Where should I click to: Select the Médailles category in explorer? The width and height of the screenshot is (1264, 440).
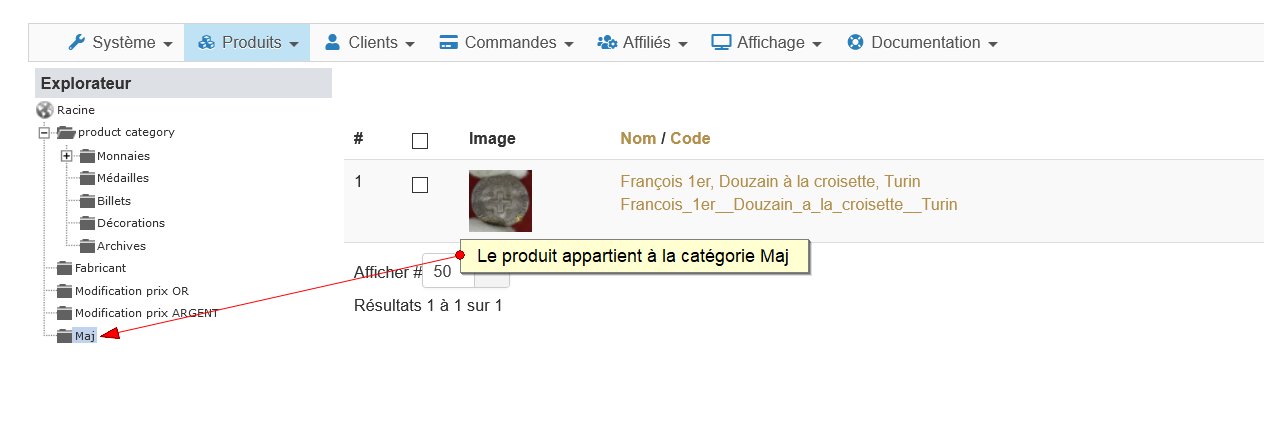(122, 178)
